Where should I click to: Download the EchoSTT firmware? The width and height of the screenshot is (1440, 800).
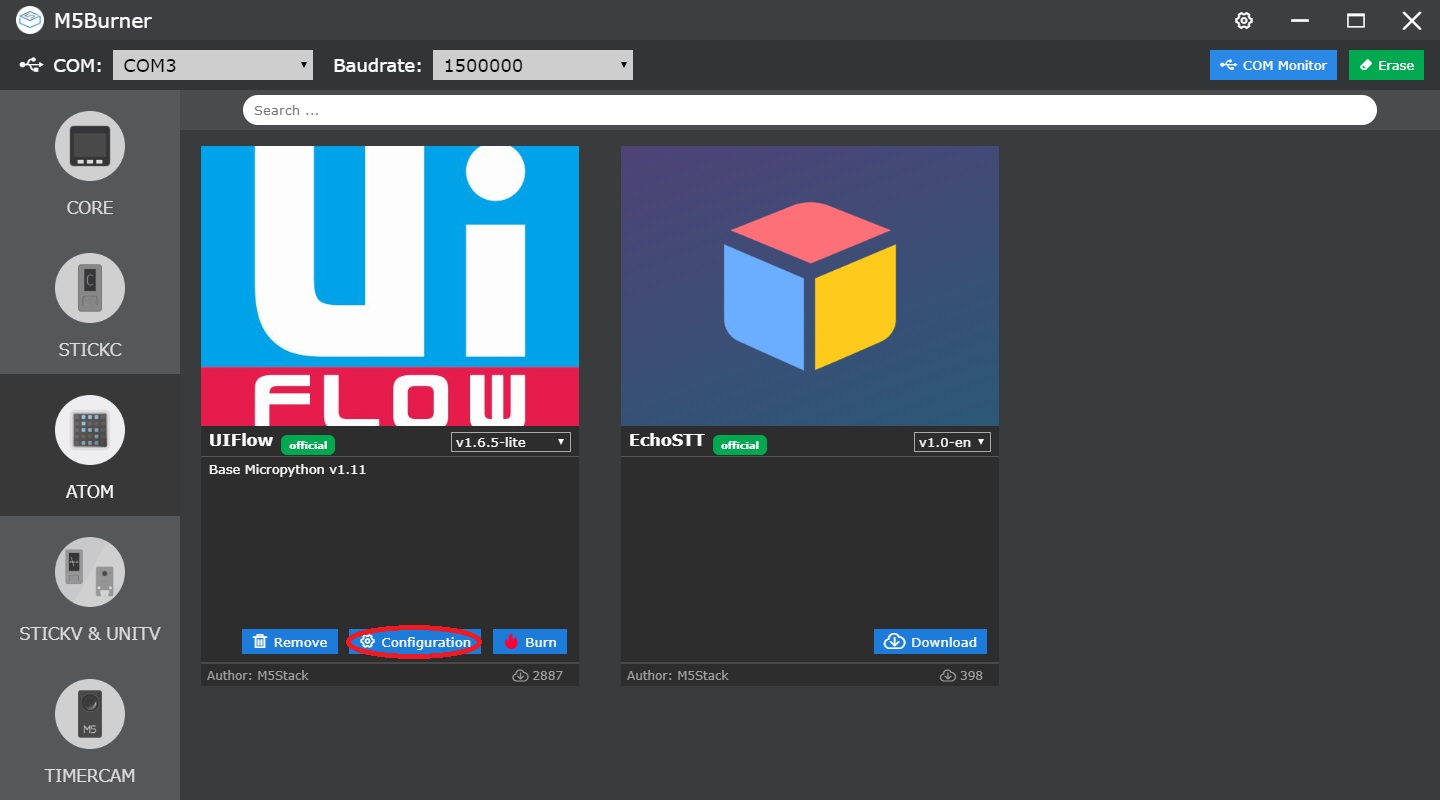click(929, 641)
